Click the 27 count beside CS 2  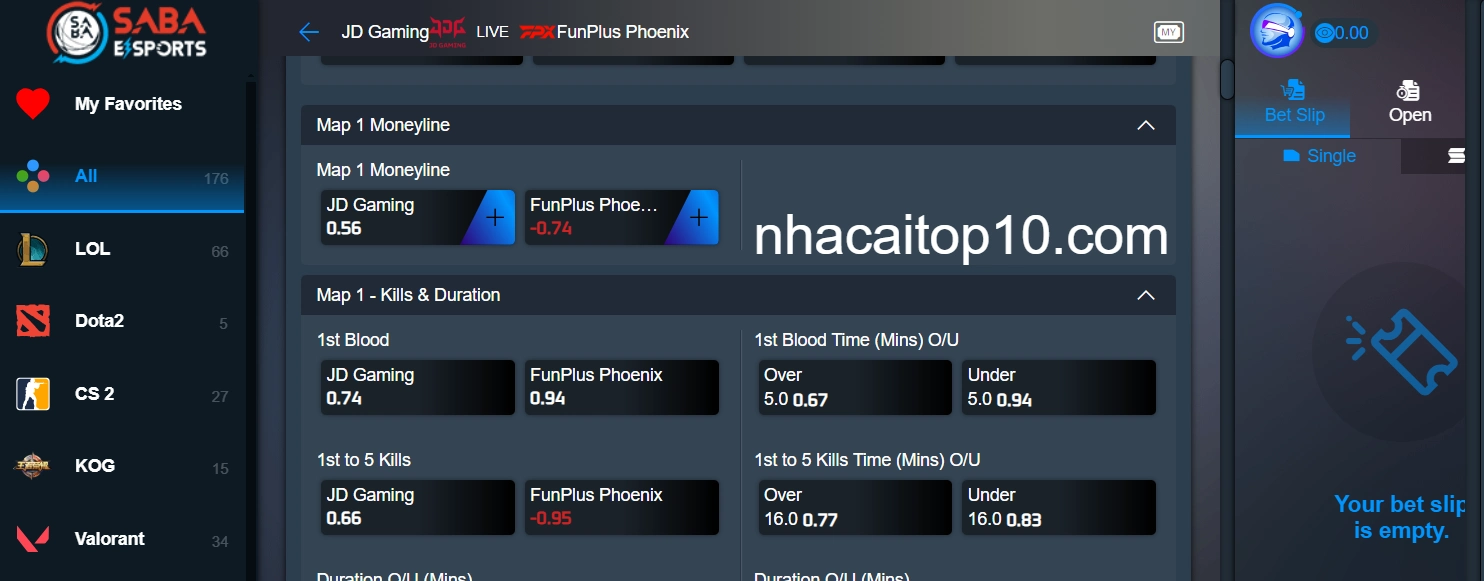coord(220,397)
